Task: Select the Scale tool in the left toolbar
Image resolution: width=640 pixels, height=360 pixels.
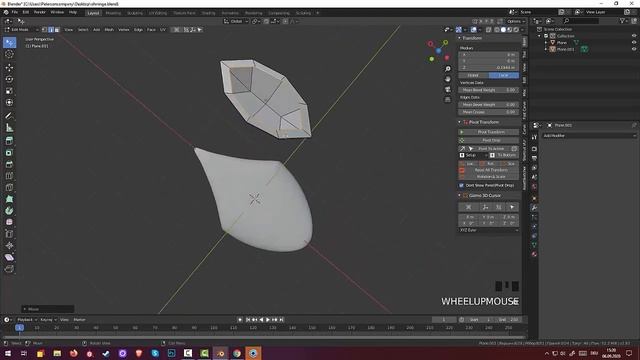Action: coord(9,91)
